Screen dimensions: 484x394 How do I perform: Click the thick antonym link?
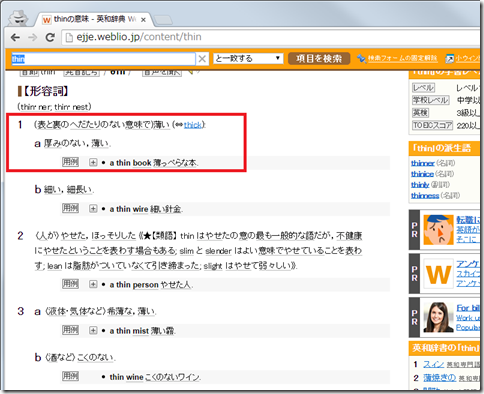point(193,125)
